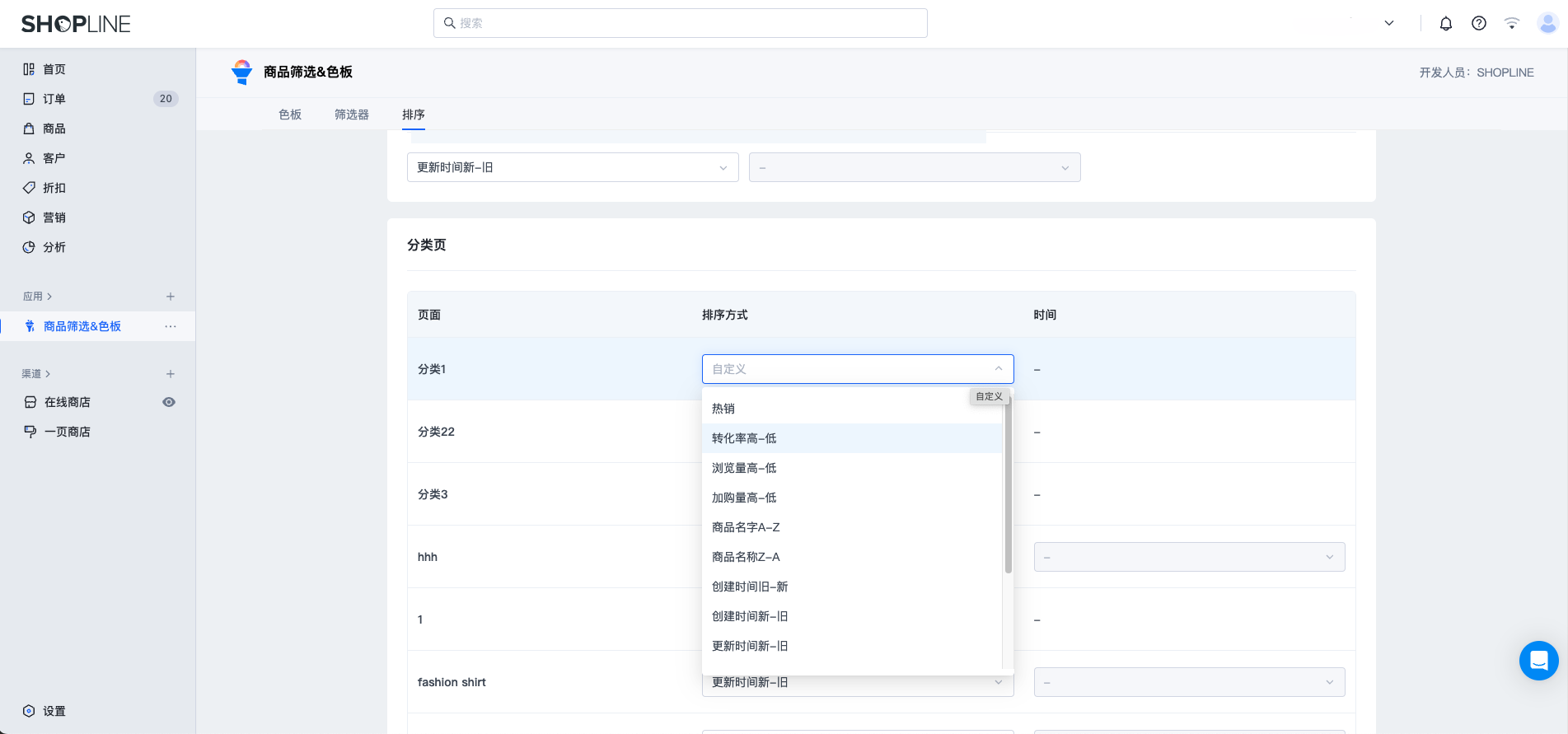
Task: Click the network wifi status icon
Action: [x=1511, y=23]
